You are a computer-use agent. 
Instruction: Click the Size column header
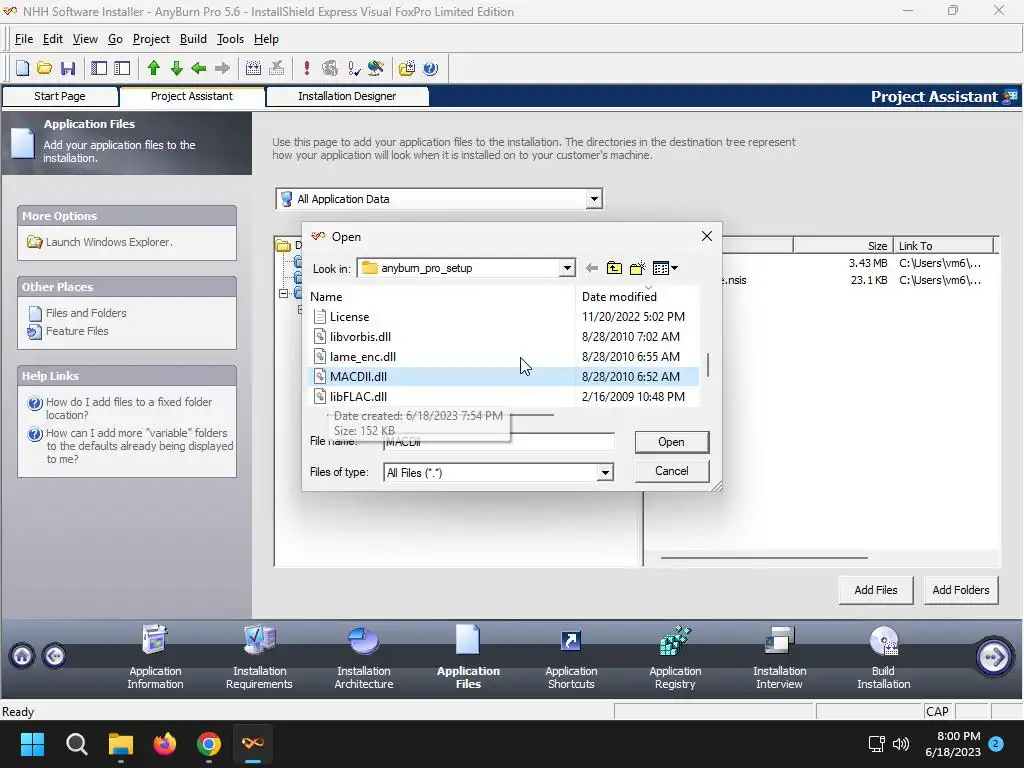(842, 246)
